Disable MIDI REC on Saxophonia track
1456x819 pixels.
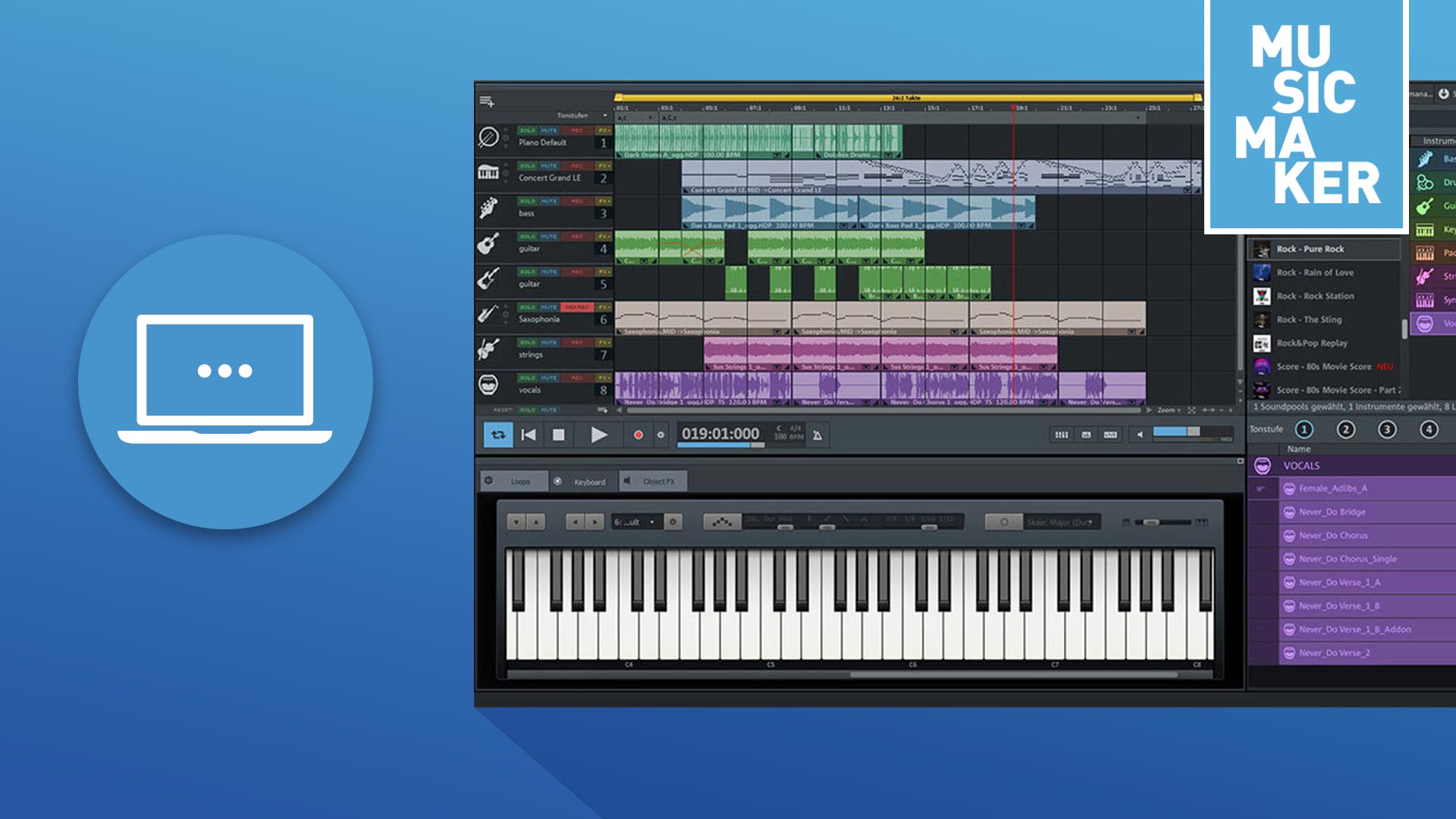point(577,307)
